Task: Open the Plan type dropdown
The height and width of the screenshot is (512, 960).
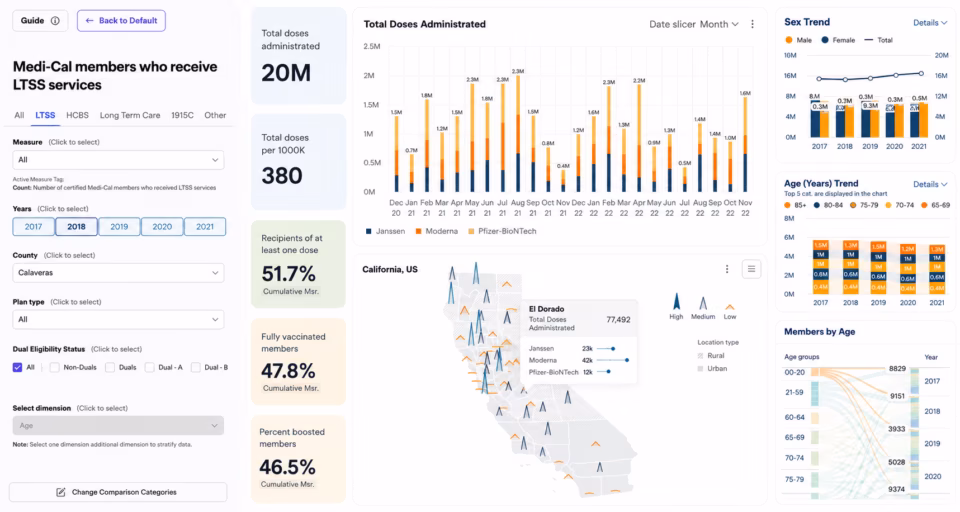Action: tap(118, 320)
